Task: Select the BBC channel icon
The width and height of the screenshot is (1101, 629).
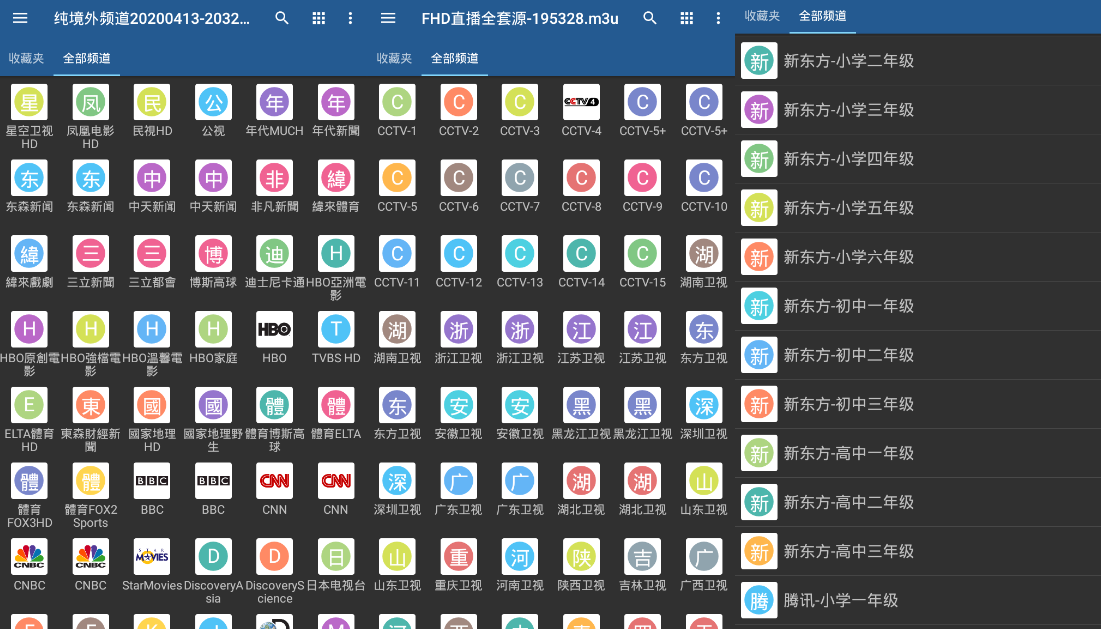Action: click(x=151, y=481)
